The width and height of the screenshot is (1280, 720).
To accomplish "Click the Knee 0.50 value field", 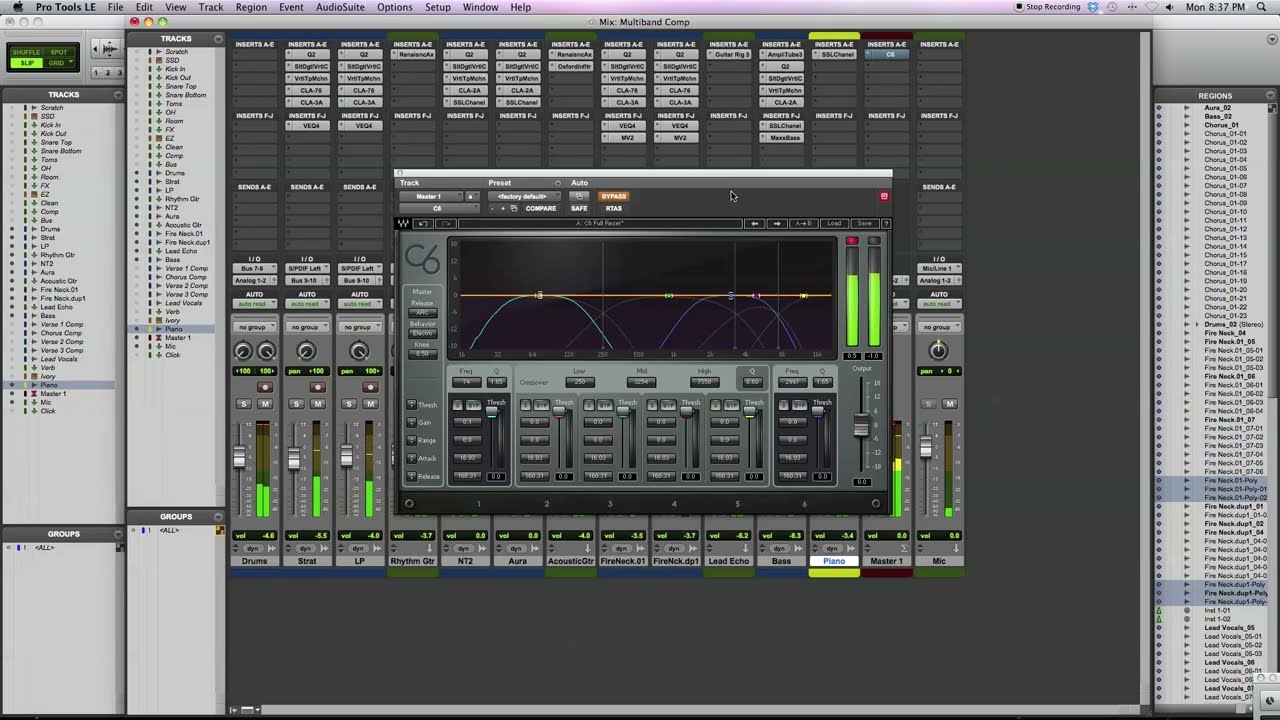I will point(423,353).
